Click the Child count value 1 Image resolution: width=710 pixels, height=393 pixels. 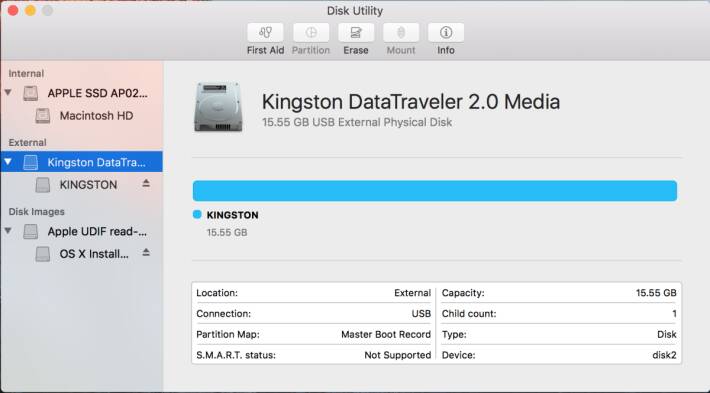click(x=674, y=314)
